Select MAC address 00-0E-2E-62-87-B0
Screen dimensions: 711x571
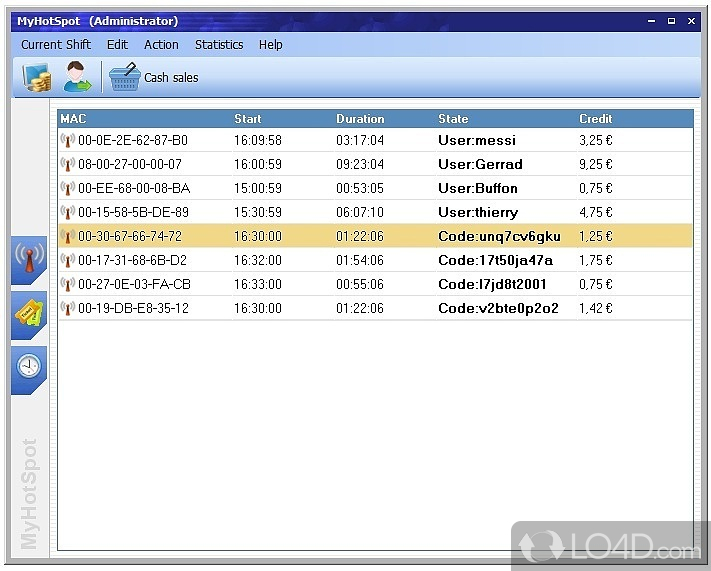point(133,140)
